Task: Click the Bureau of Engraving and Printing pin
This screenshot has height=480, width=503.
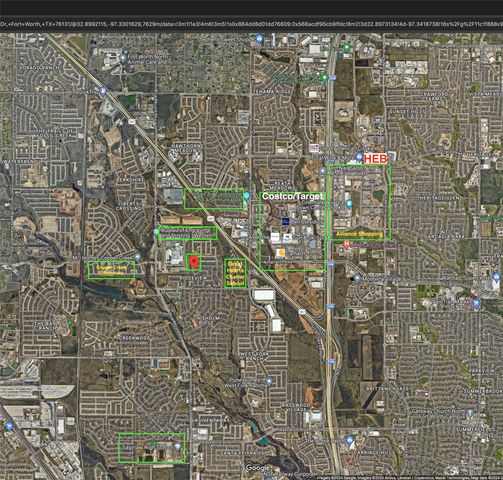Action: click(x=156, y=232)
